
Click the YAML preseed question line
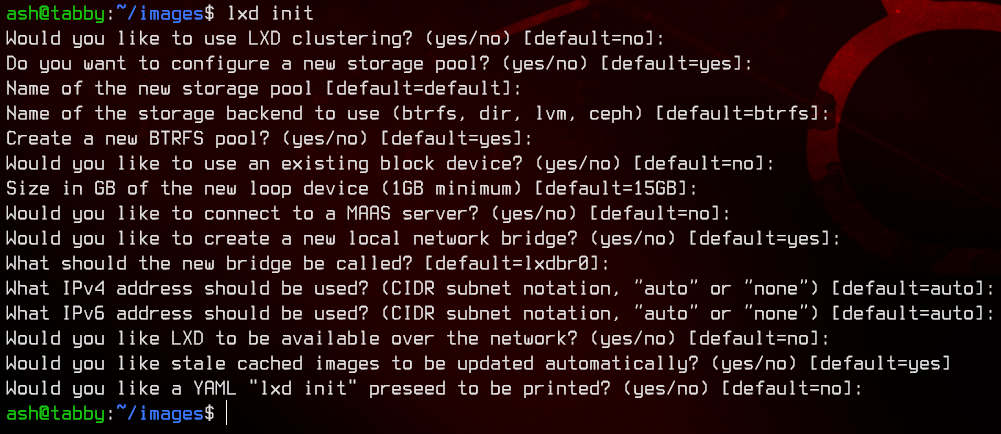coord(434,389)
